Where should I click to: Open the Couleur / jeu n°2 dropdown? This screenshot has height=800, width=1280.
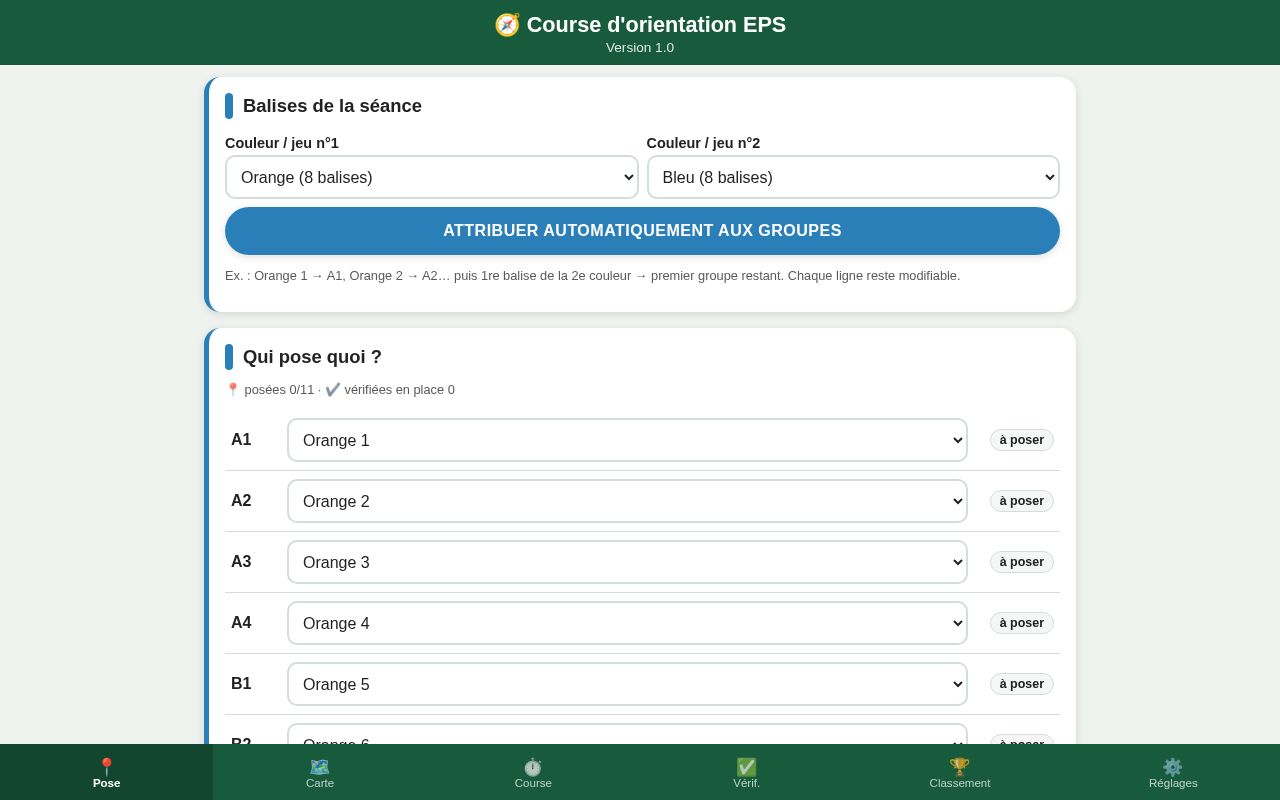[853, 177]
